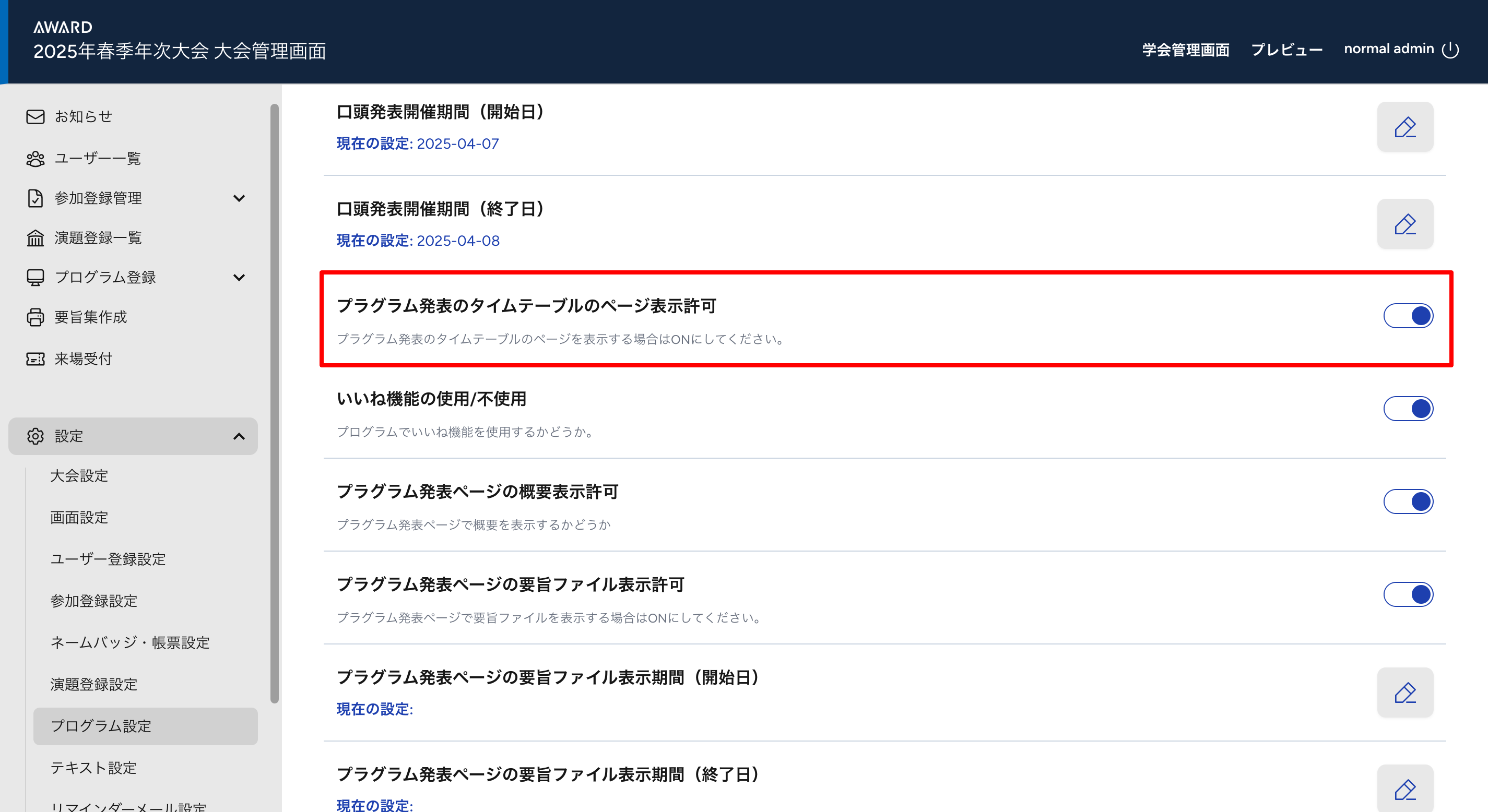Click the printer icon beside 要旨集作成

click(x=35, y=317)
